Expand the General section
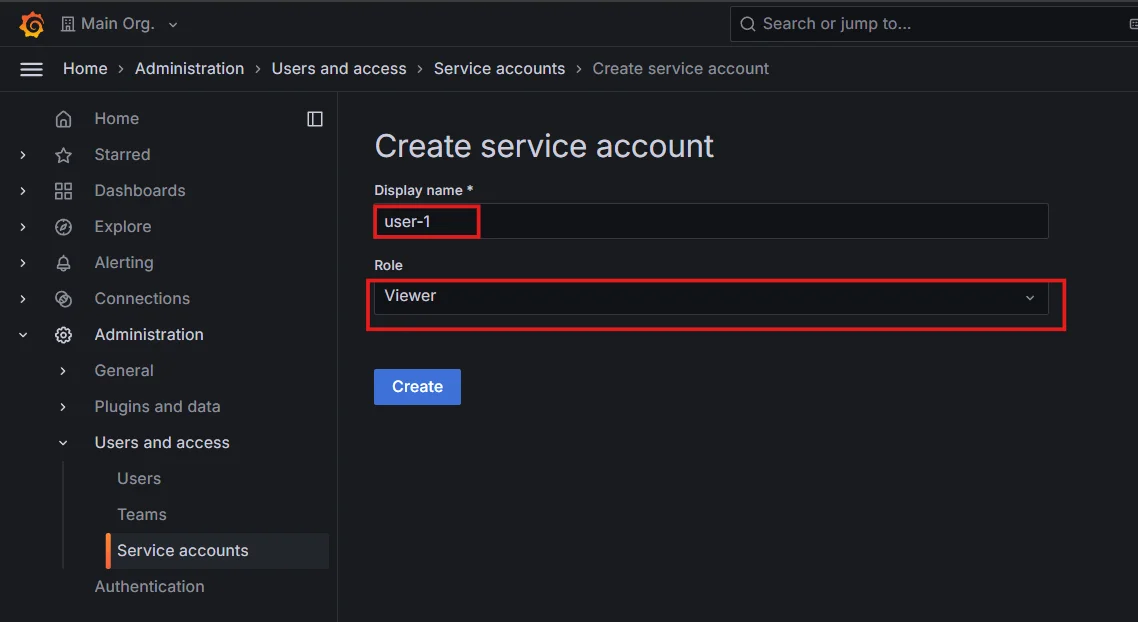The image size is (1138, 622). coord(62,370)
